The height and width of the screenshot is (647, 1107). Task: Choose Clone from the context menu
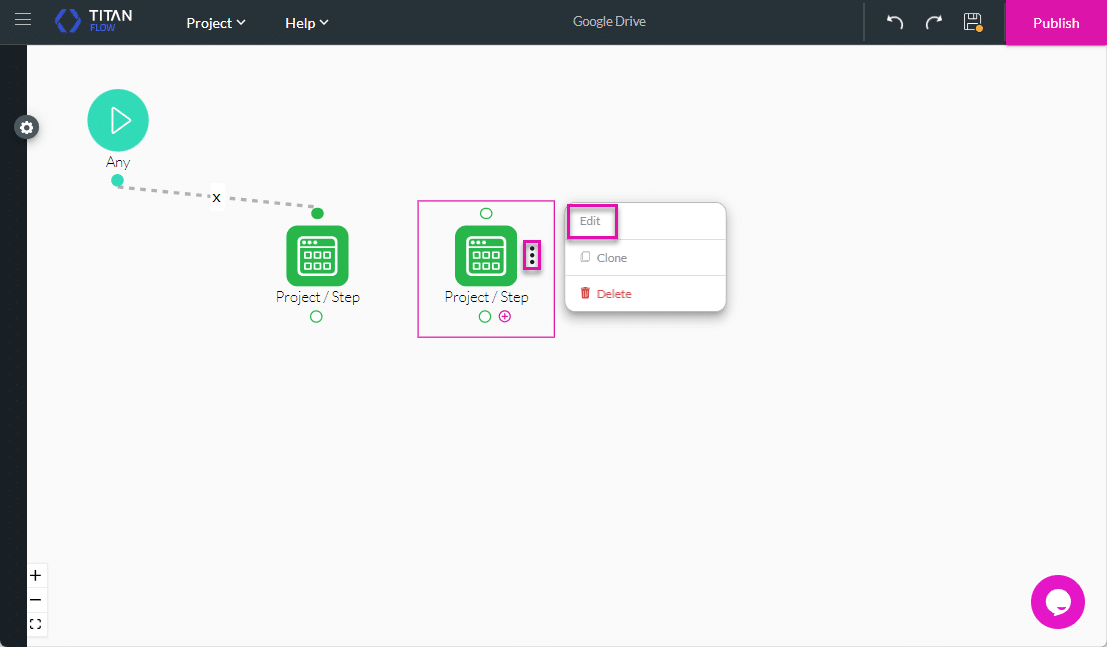(611, 258)
